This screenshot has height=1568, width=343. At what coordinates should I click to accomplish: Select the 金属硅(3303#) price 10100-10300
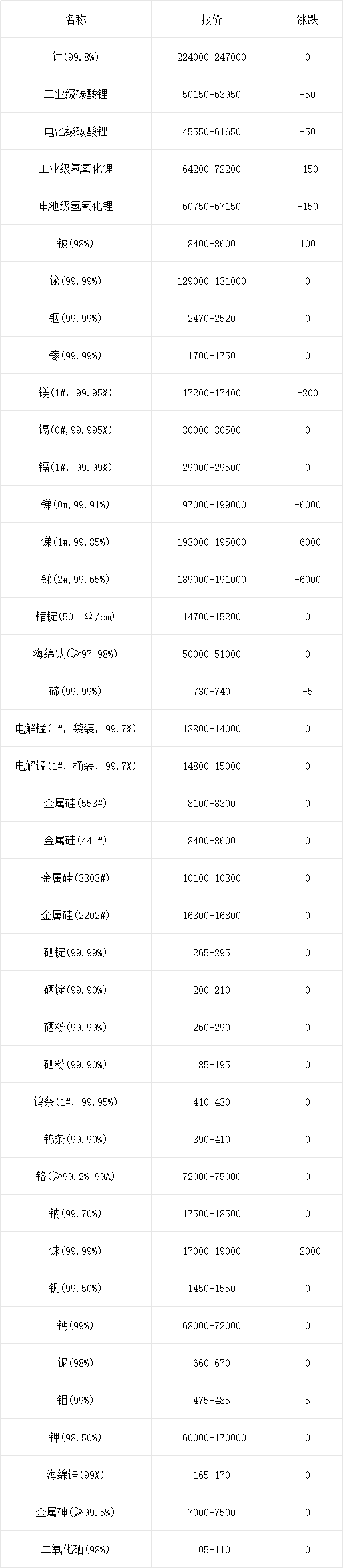(x=212, y=878)
